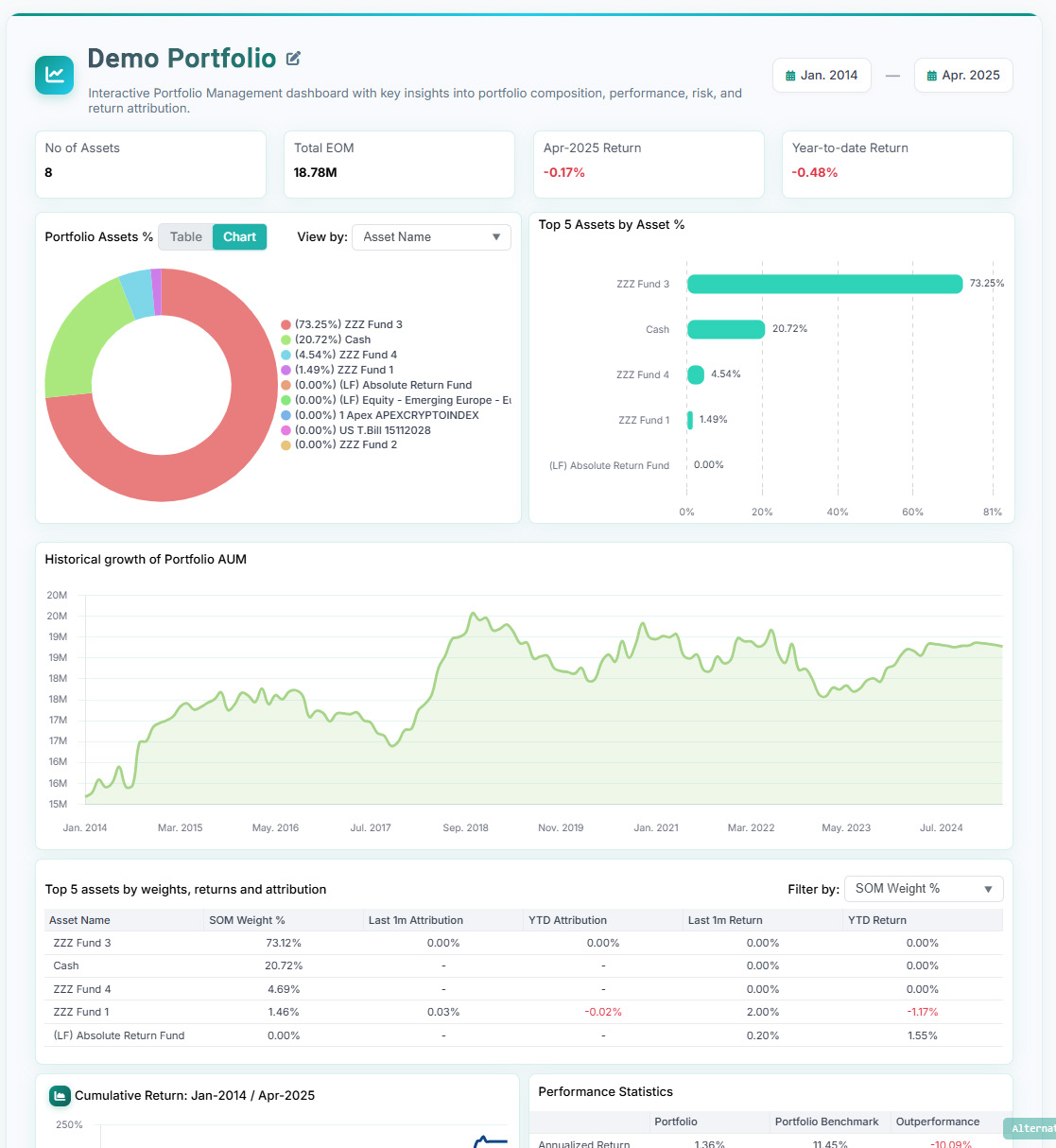This screenshot has height=1148, width=1056.
Task: Click the portfolio chart logo icon
Action: [x=54, y=75]
